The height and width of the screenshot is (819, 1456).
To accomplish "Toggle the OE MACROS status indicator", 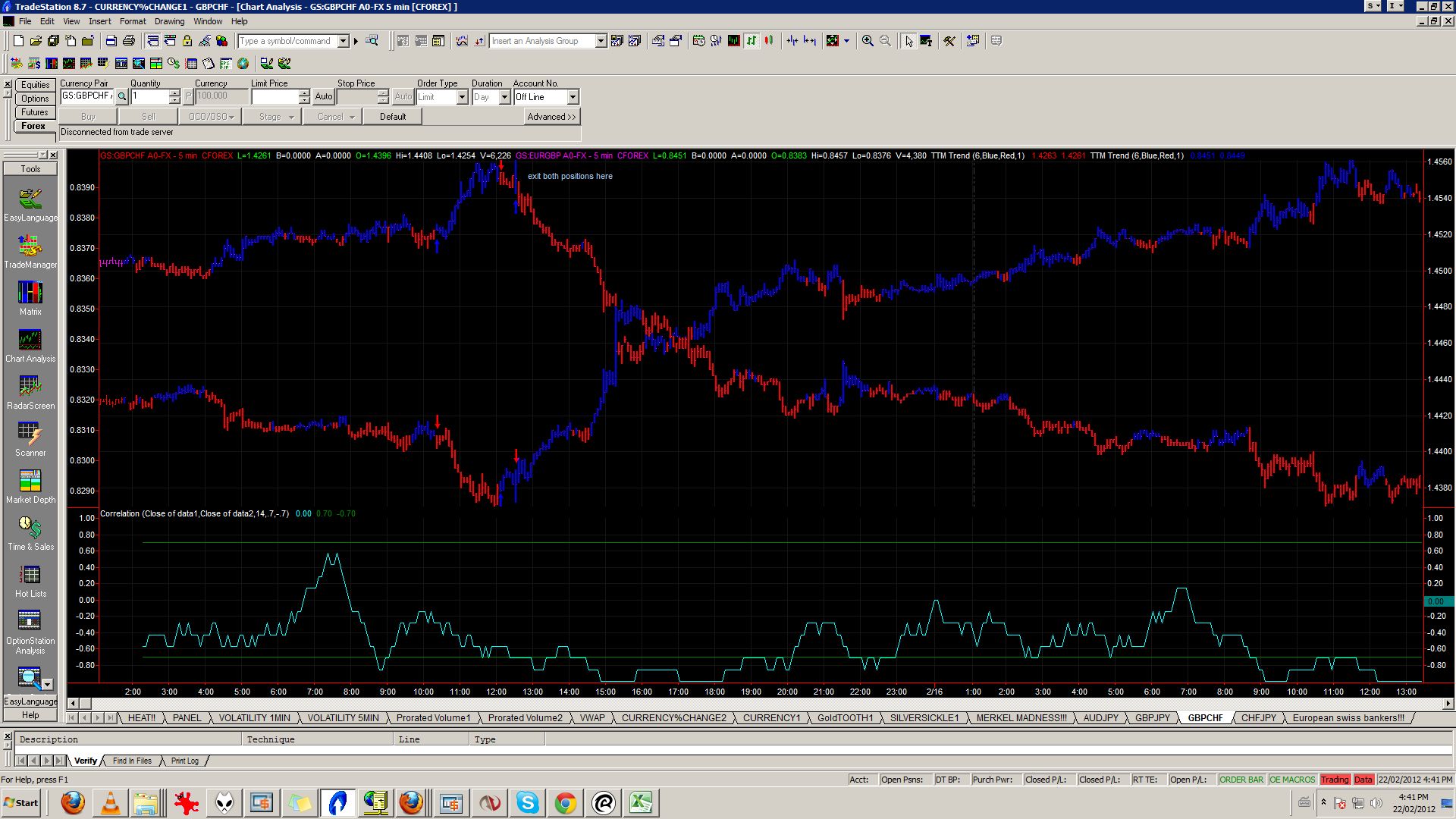I will tap(1292, 780).
